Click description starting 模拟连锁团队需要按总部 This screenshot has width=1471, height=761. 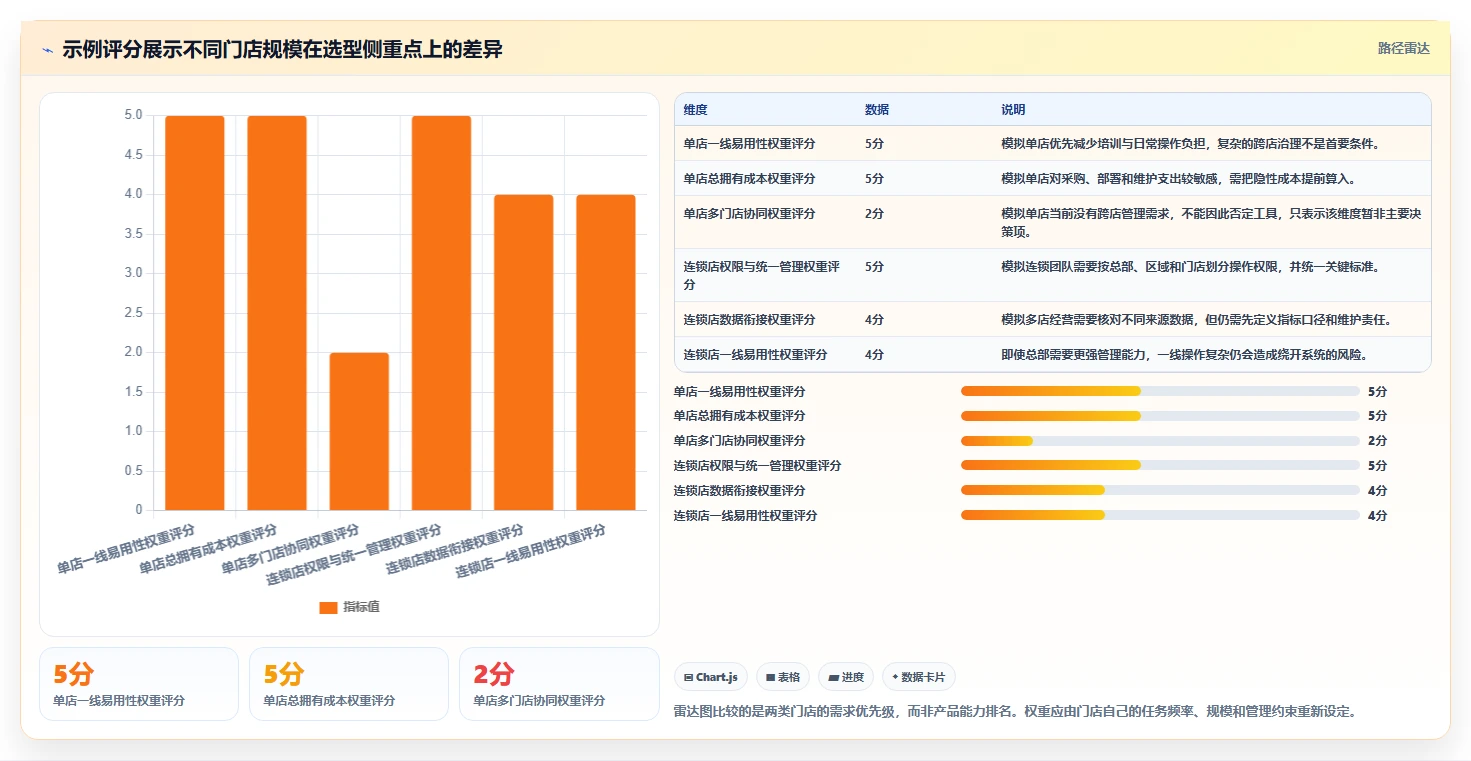1190,266
